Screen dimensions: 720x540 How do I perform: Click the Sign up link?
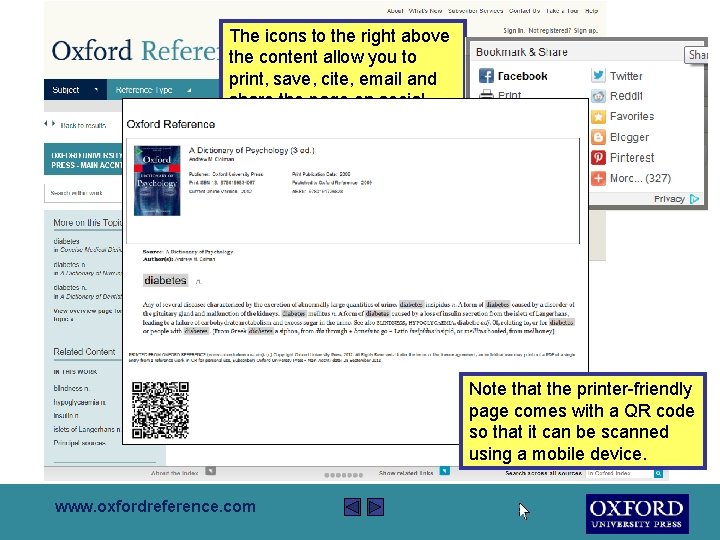[585, 31]
